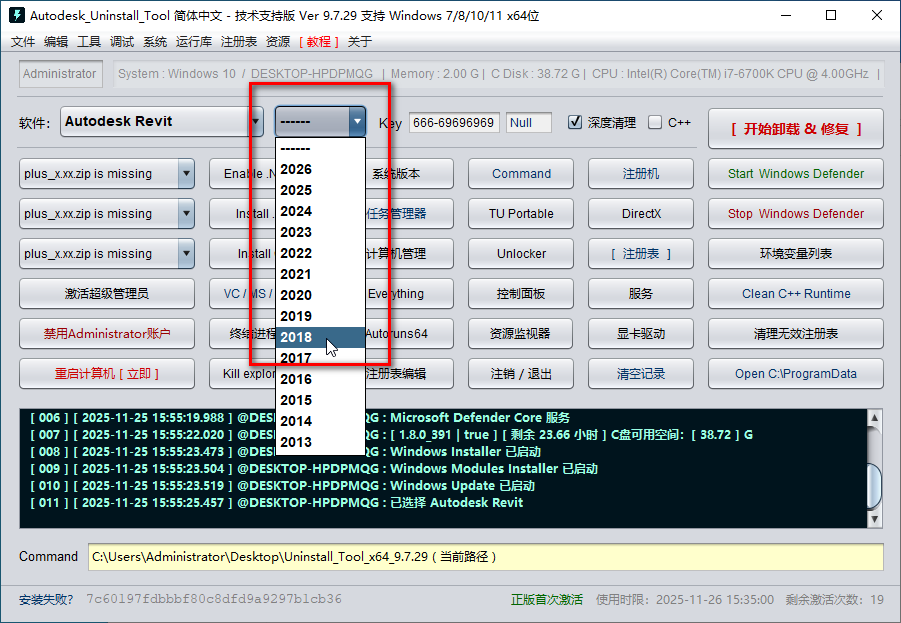Click Start Windows Defender button

coord(796,174)
